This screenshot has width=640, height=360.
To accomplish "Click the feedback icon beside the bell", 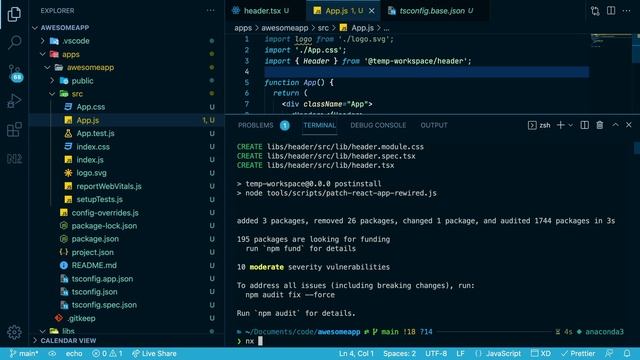I will (x=609, y=353).
